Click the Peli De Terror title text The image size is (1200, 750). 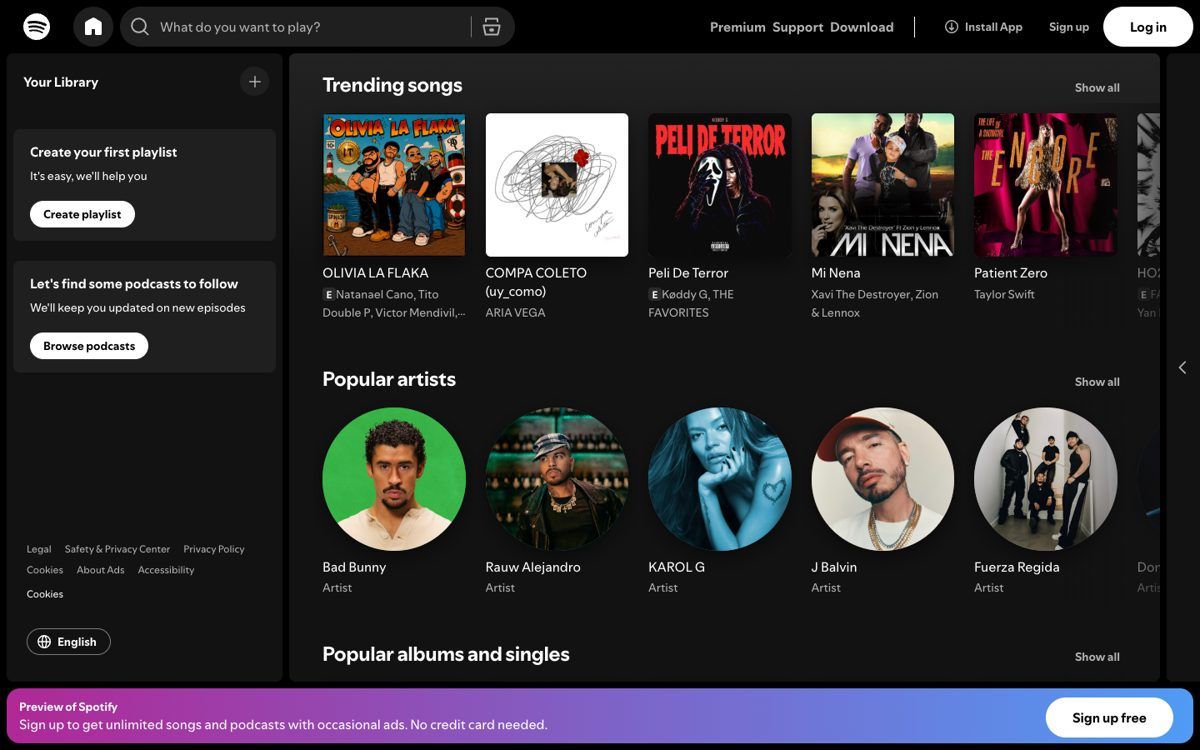click(x=688, y=273)
